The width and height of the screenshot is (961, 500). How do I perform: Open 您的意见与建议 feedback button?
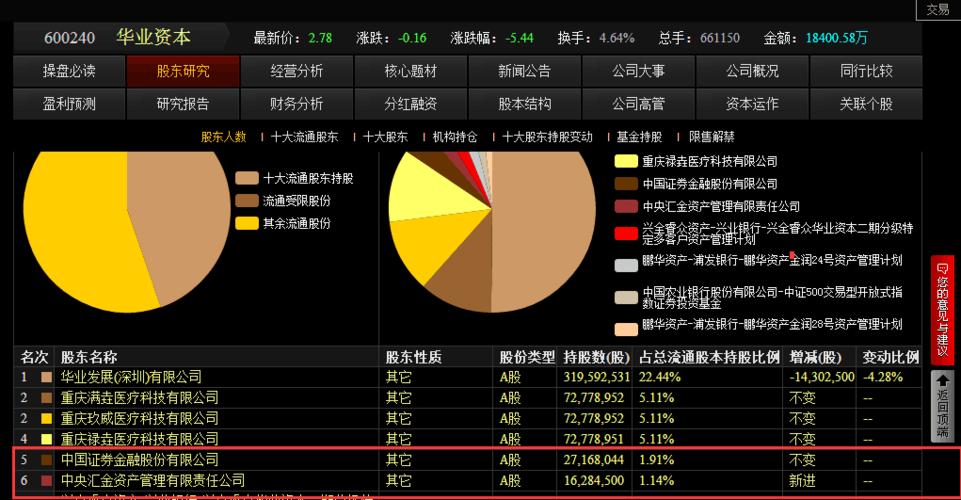click(x=943, y=310)
